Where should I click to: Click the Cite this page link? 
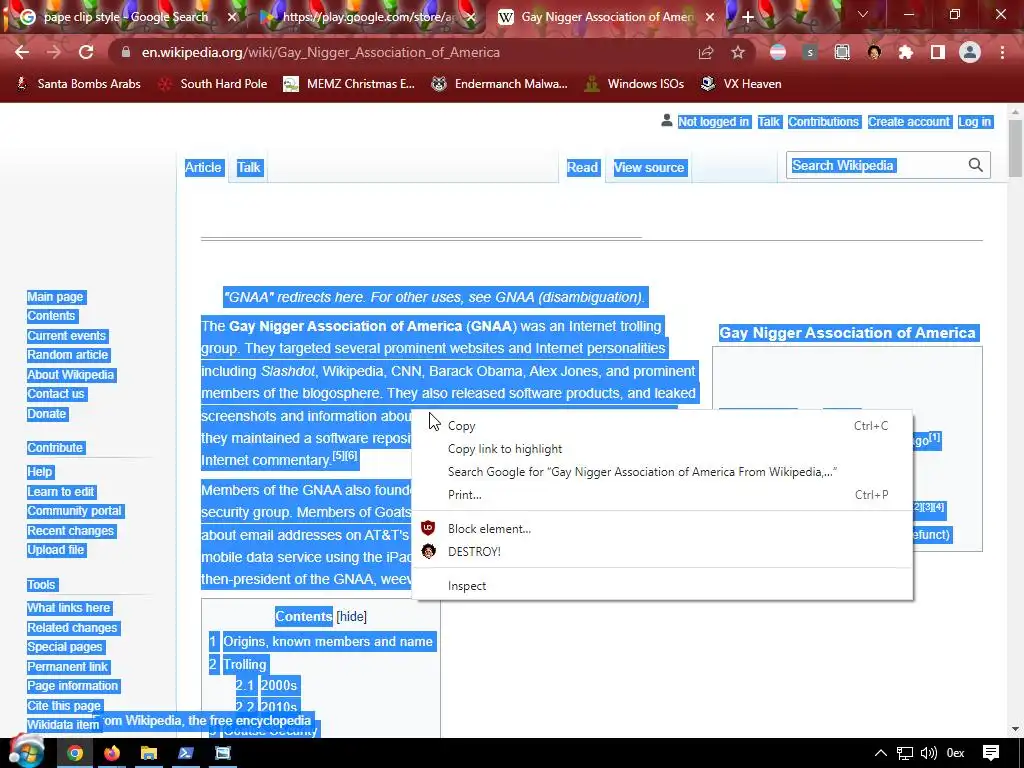(64, 705)
